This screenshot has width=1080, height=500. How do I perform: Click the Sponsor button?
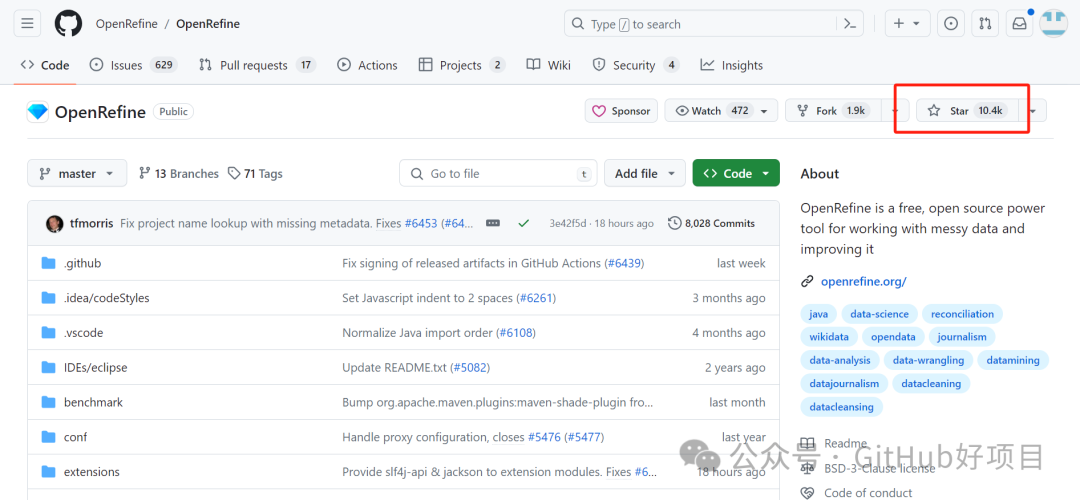point(621,111)
